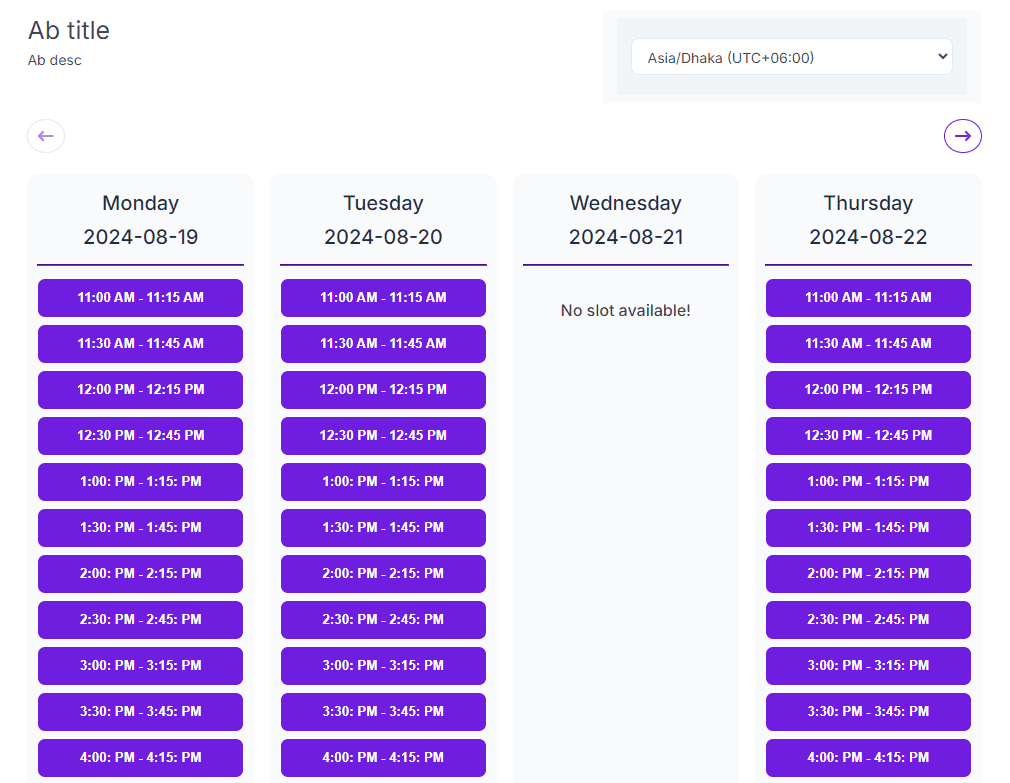
Task: Click Thursday 1:30 PM - 1:45 PM slot
Action: point(868,528)
